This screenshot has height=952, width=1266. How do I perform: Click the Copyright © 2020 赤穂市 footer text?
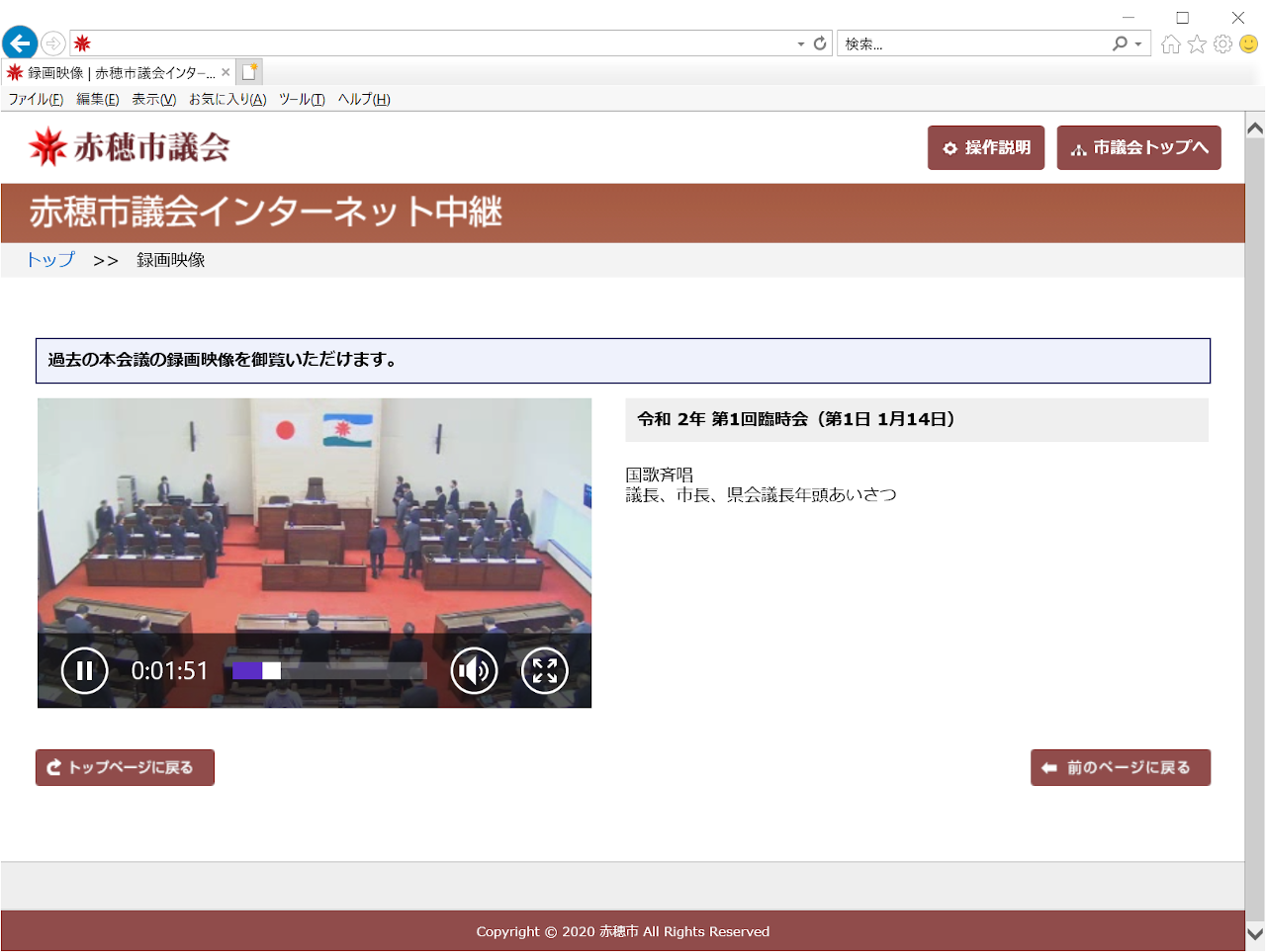pos(623,931)
